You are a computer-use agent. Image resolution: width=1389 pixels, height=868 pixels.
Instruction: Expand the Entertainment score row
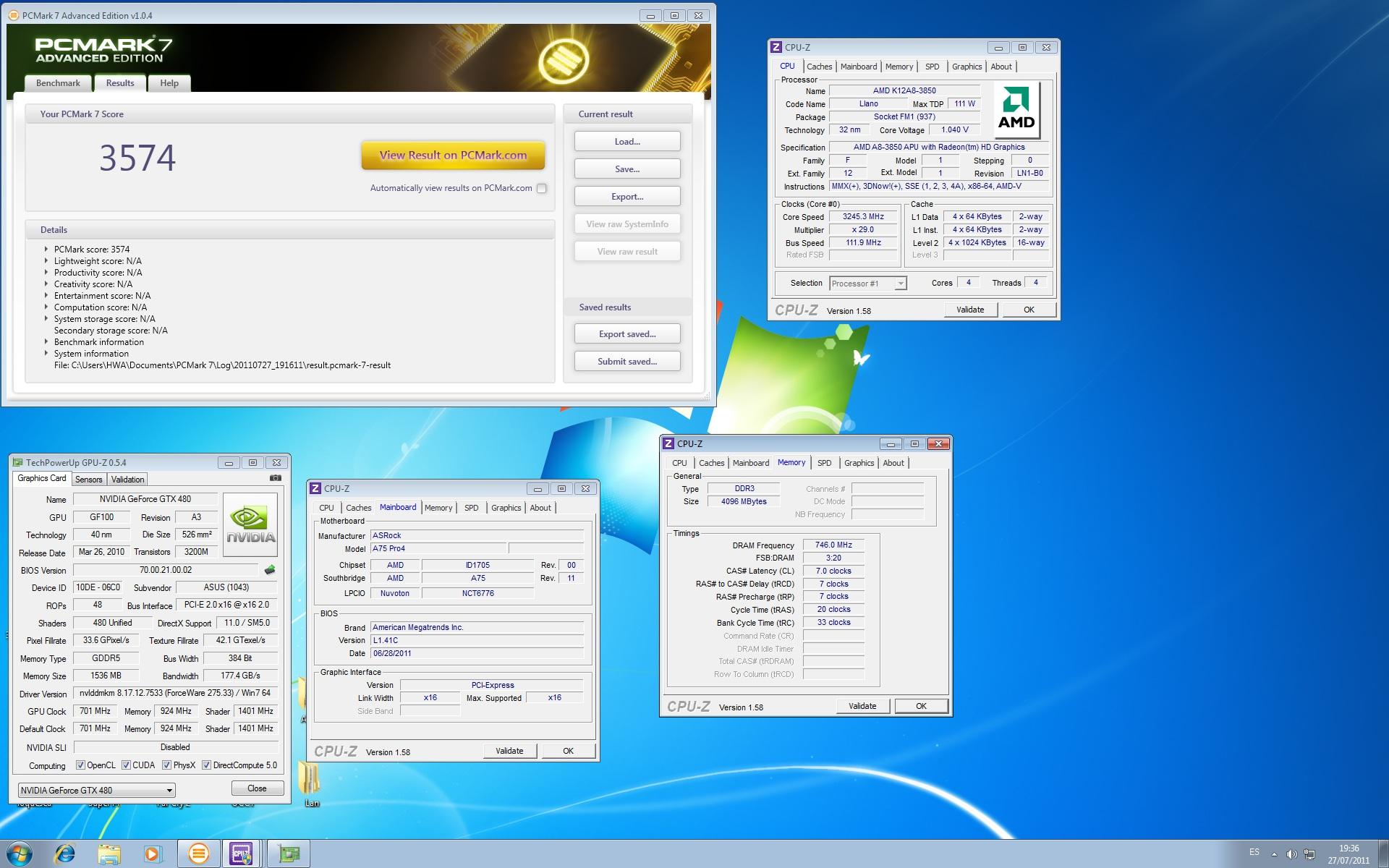point(46,295)
